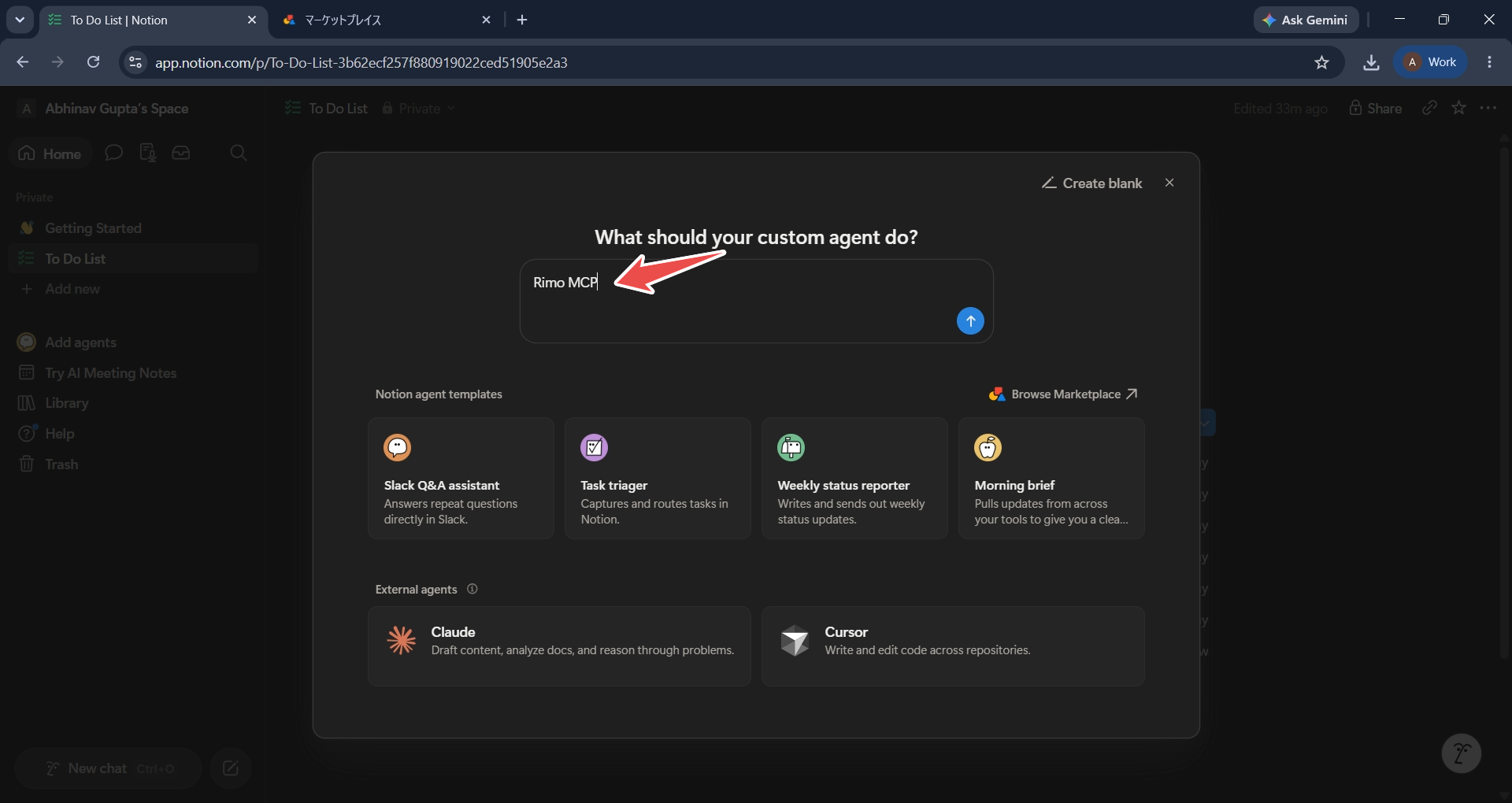Open To Do List page in sidebar

[132, 258]
